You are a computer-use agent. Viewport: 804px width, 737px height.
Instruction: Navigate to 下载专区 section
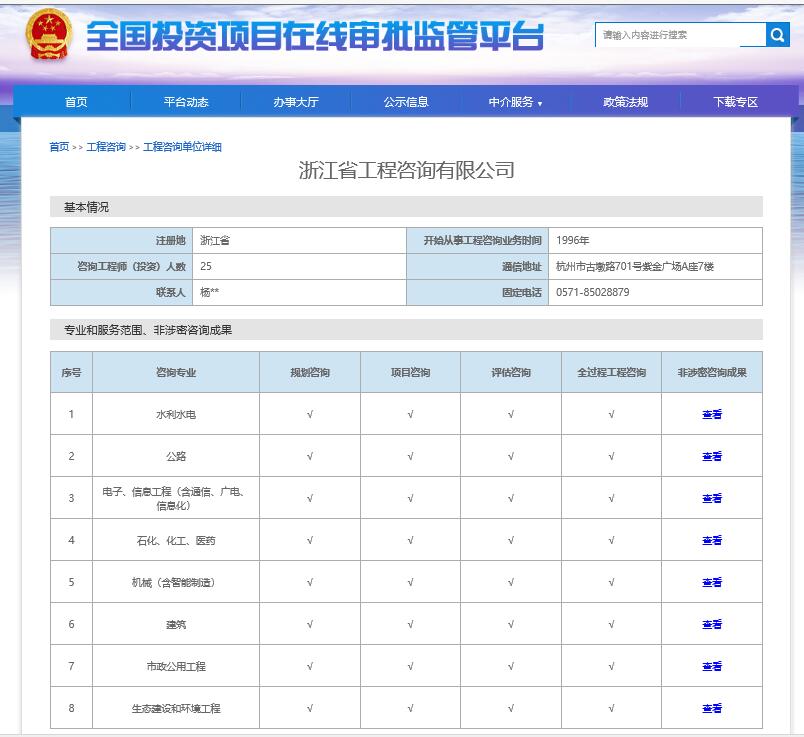click(735, 102)
